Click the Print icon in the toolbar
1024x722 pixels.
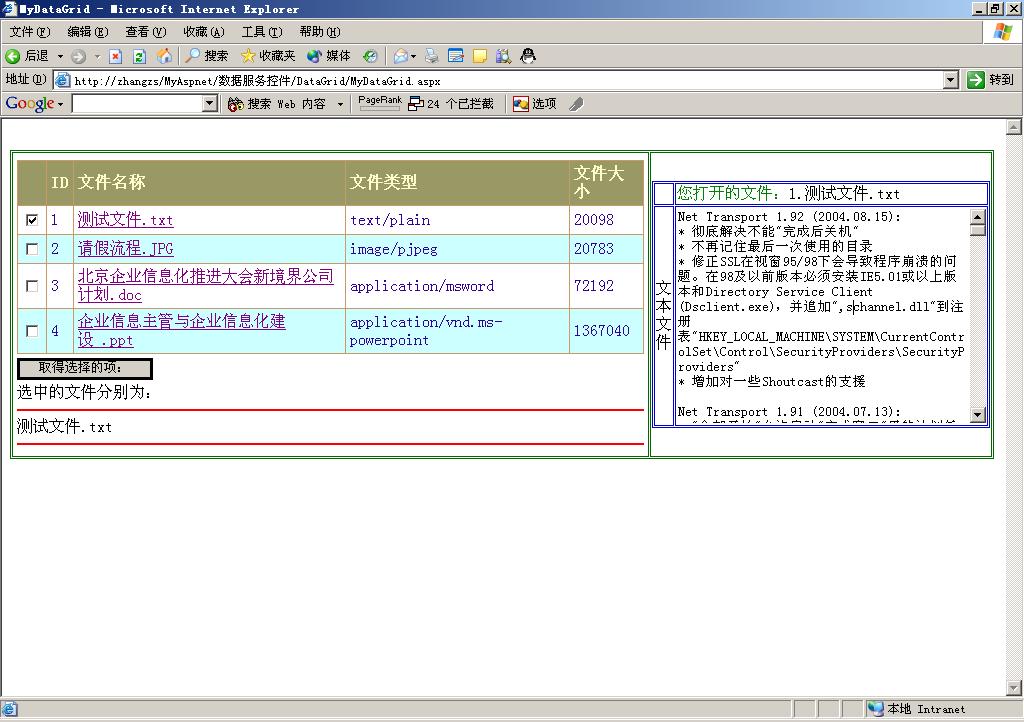click(x=431, y=56)
